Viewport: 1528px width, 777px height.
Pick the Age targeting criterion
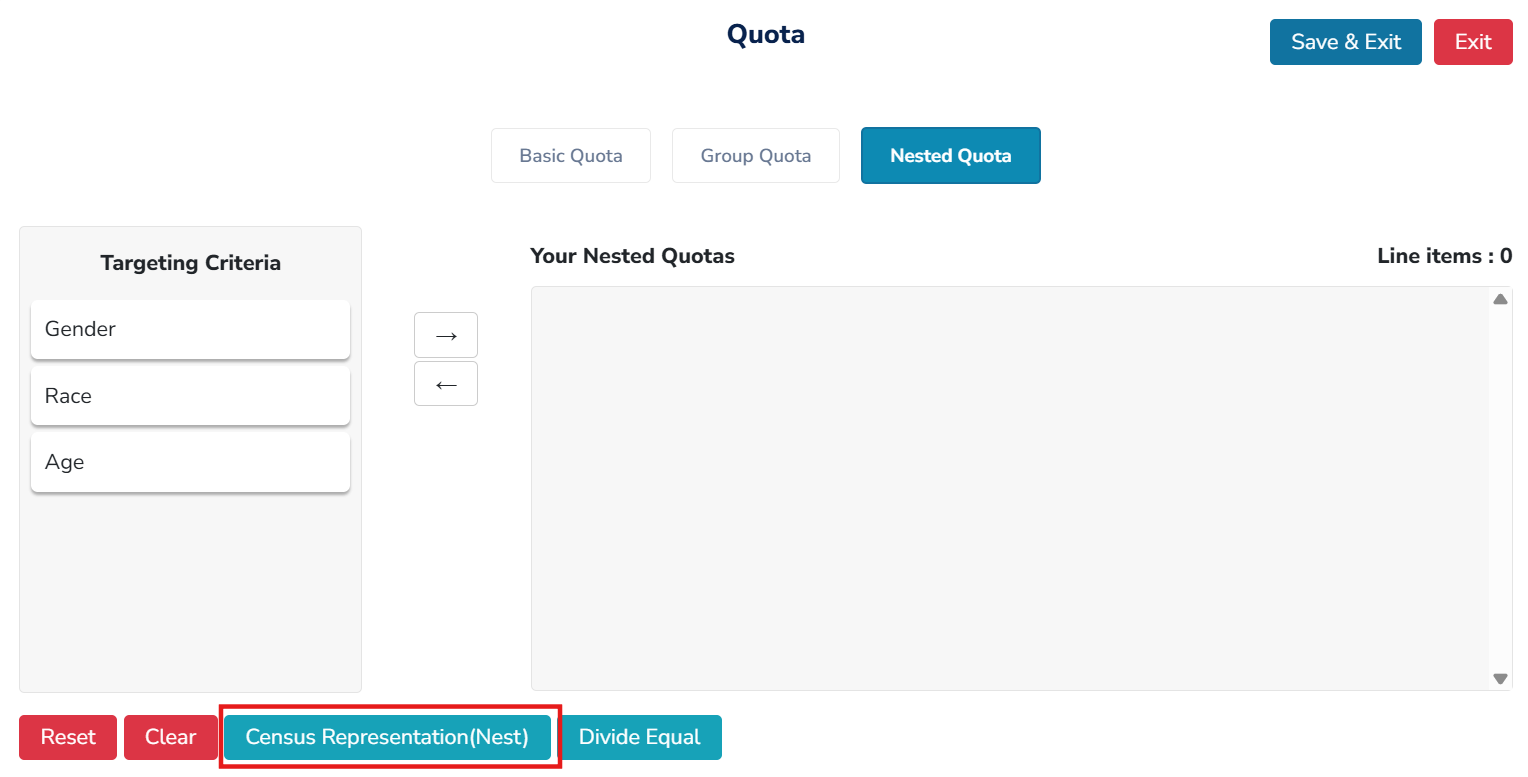pyautogui.click(x=190, y=462)
